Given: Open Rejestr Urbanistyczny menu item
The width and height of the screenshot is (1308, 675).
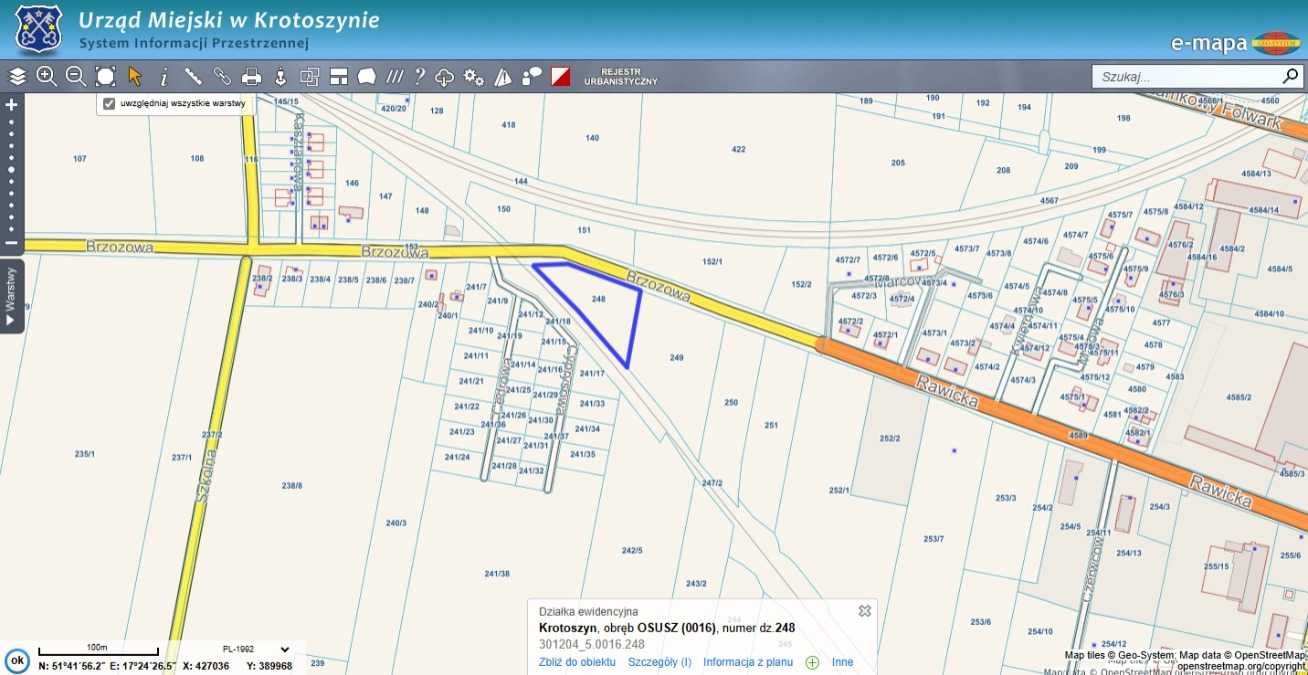Looking at the screenshot, I should [x=628, y=76].
